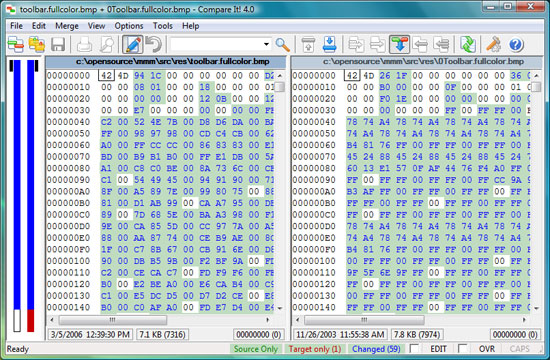This screenshot has height=360, width=550.
Task: Click the Target only (1) legend label
Action: pos(315,349)
